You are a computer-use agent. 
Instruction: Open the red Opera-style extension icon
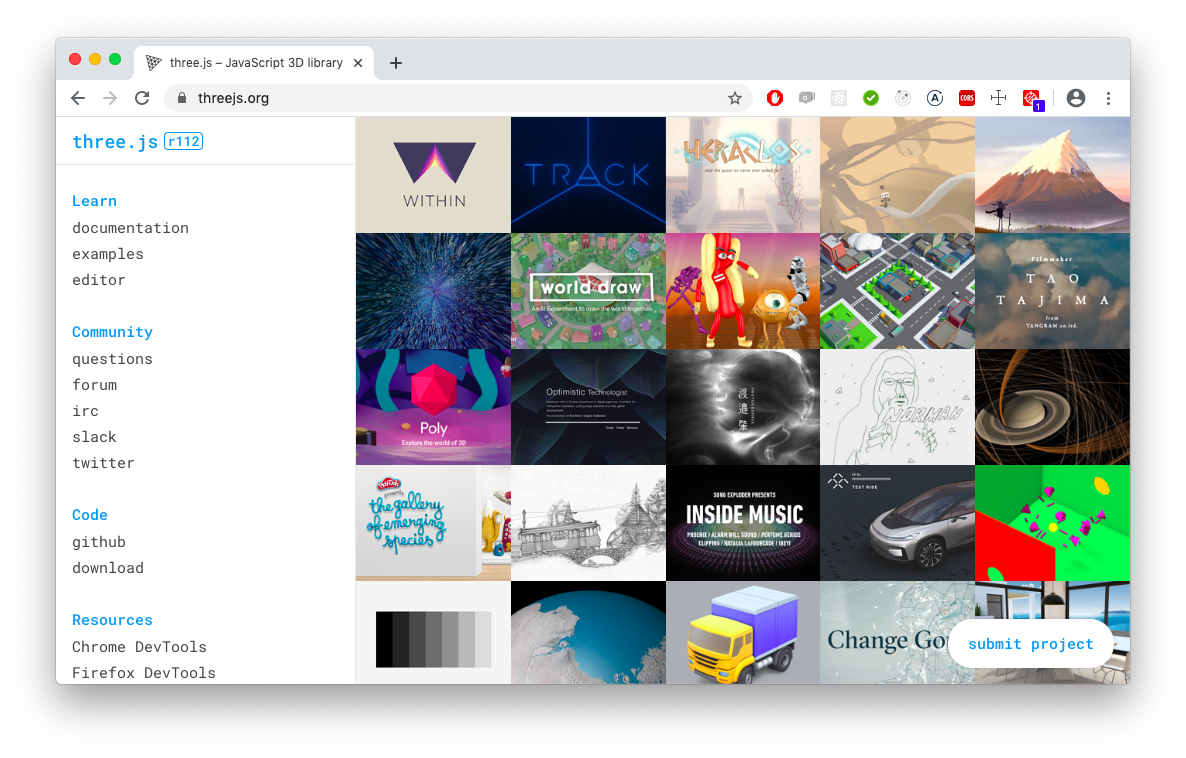(x=775, y=98)
